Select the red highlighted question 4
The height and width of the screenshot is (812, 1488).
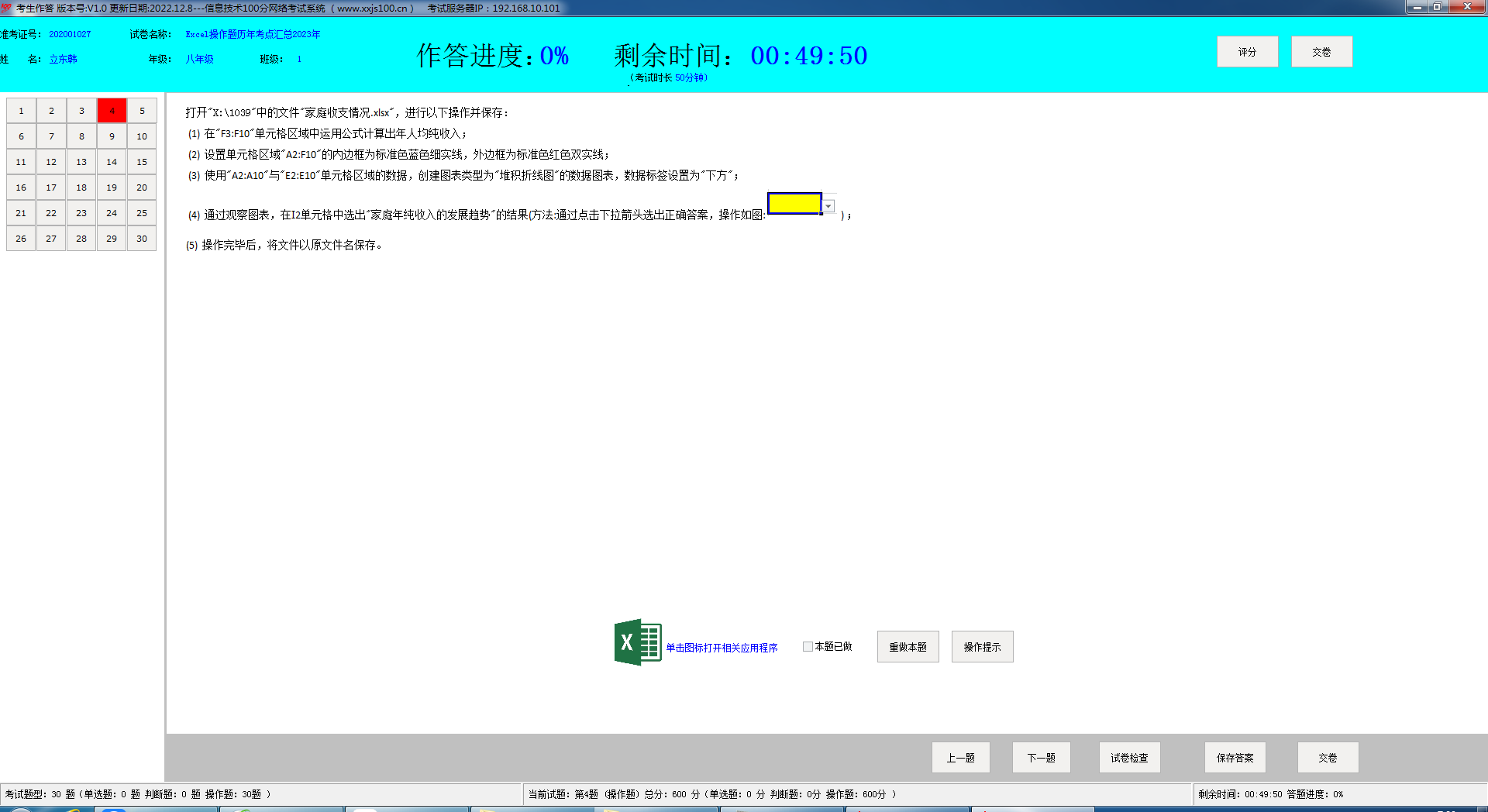(112, 111)
